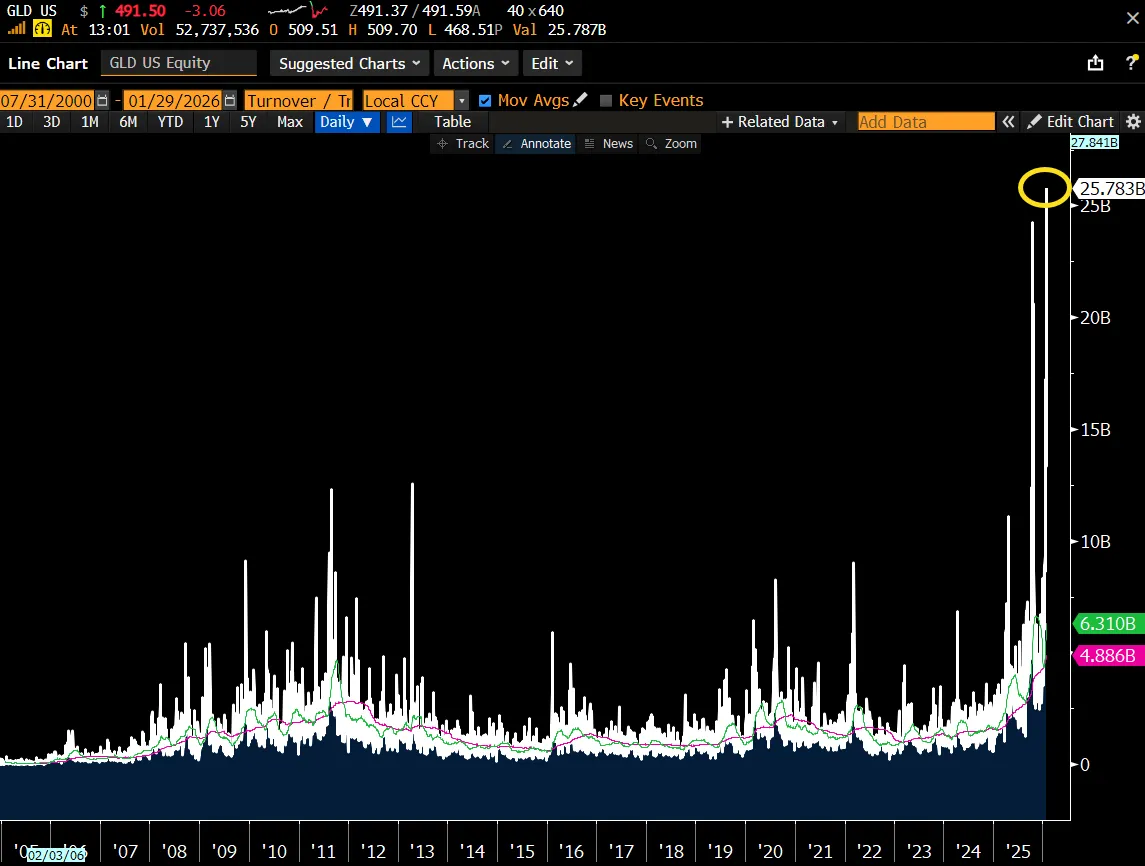Open the end date calendar picker
1145x866 pixels.
pos(231,100)
